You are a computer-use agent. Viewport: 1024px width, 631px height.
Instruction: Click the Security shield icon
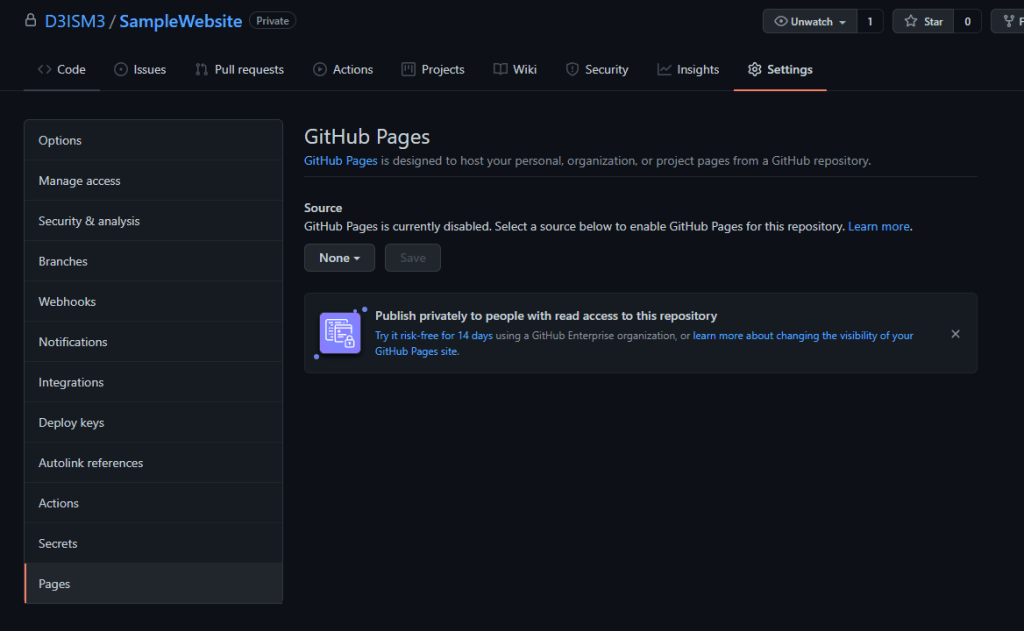(x=572, y=70)
